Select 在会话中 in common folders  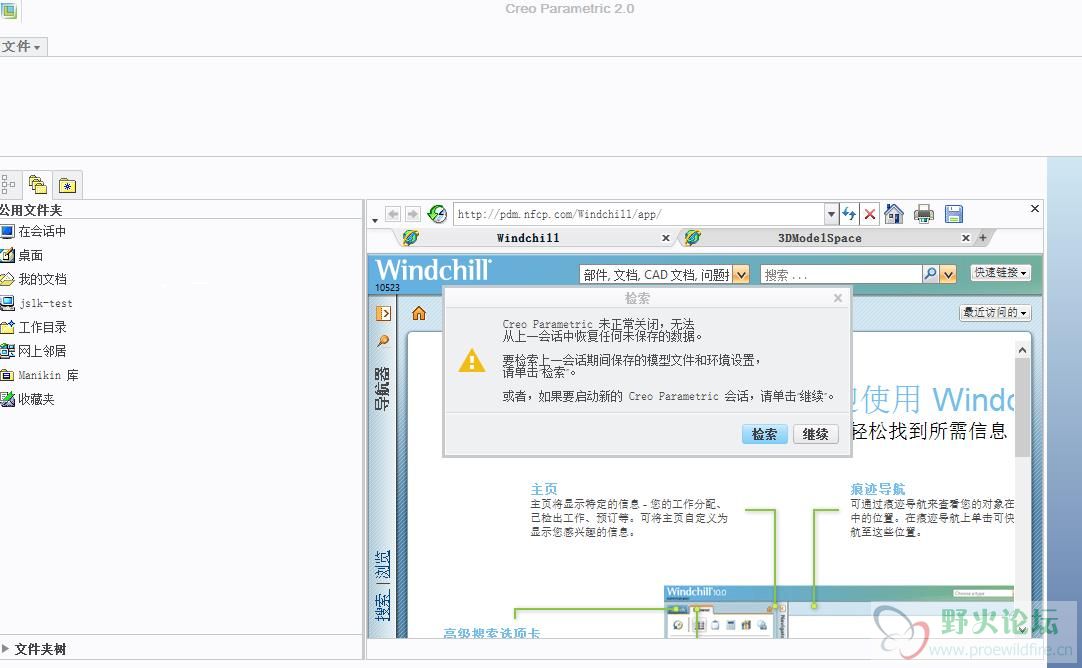pos(35,231)
